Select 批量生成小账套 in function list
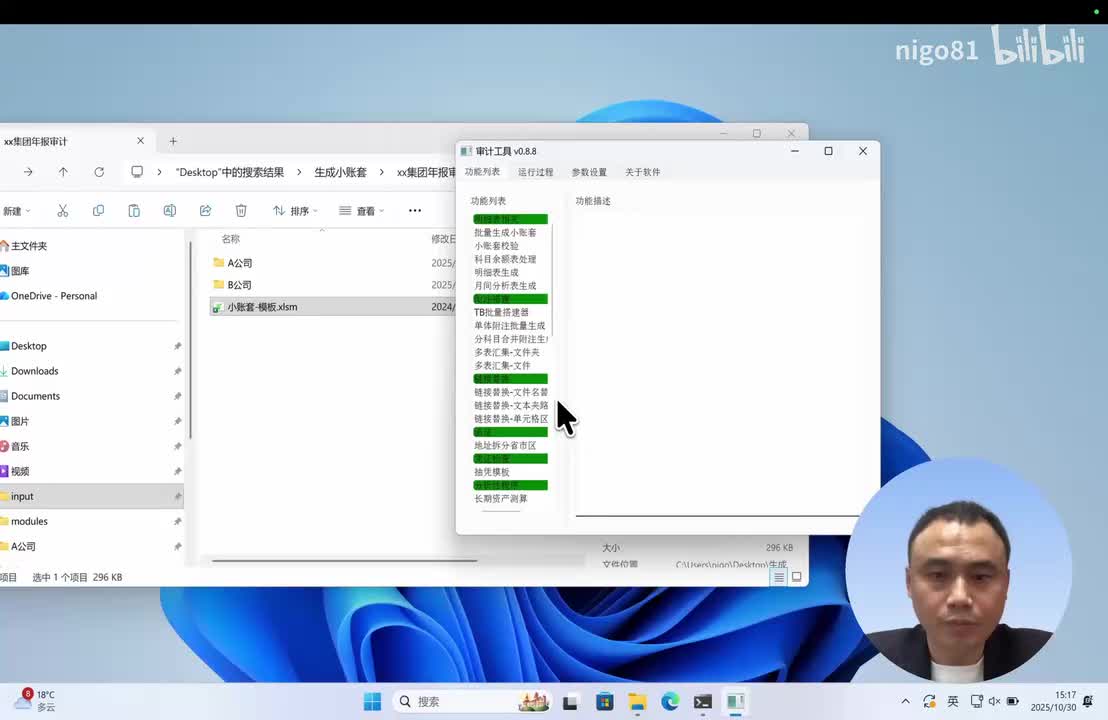This screenshot has width=1108, height=720. (x=505, y=232)
